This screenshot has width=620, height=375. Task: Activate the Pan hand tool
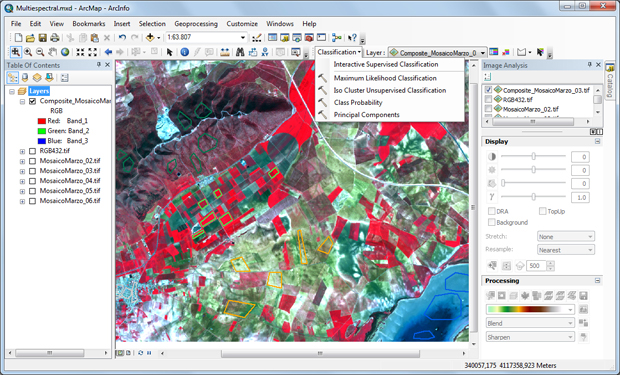click(x=52, y=52)
